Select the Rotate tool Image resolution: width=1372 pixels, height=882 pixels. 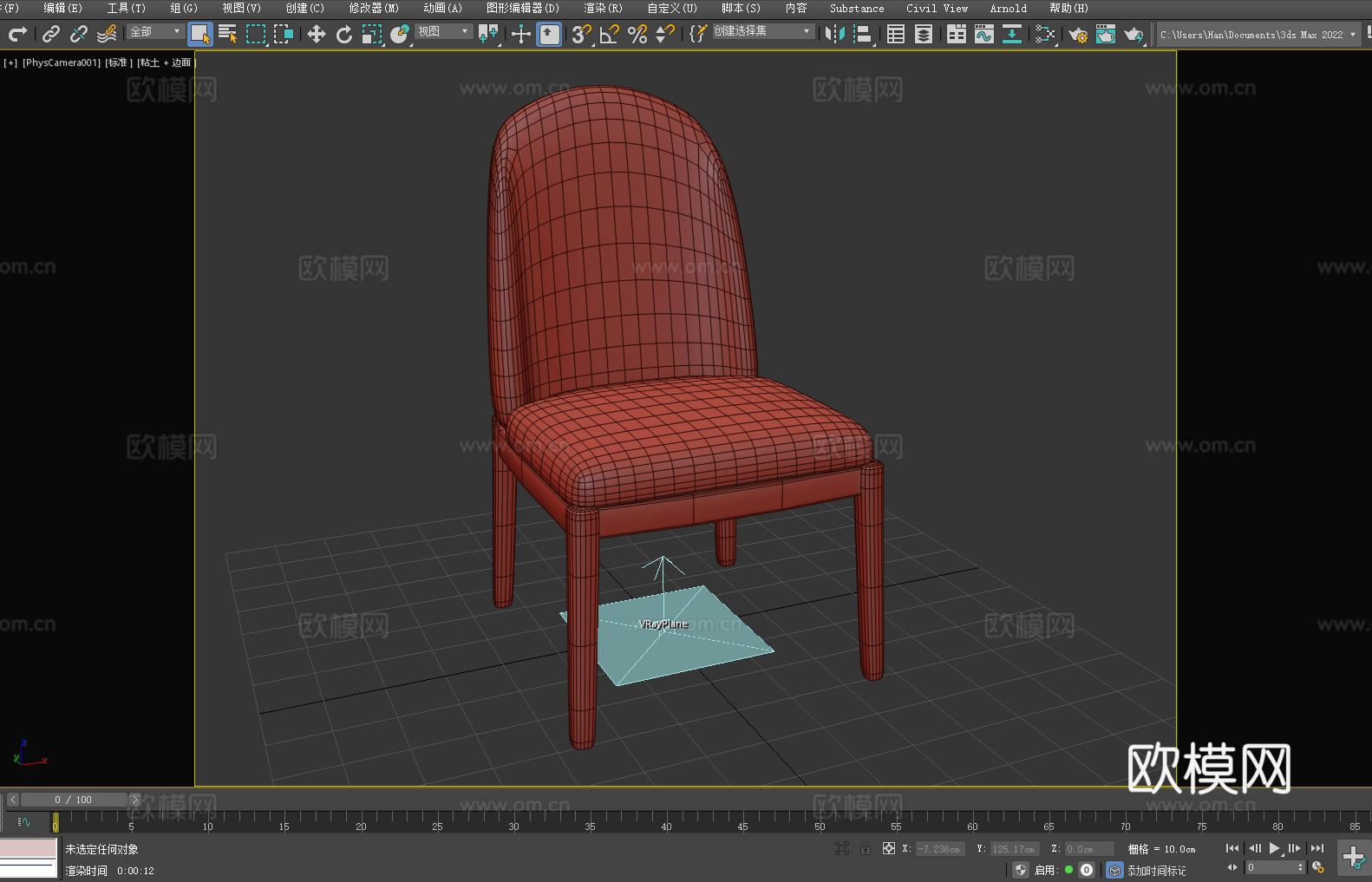344,34
